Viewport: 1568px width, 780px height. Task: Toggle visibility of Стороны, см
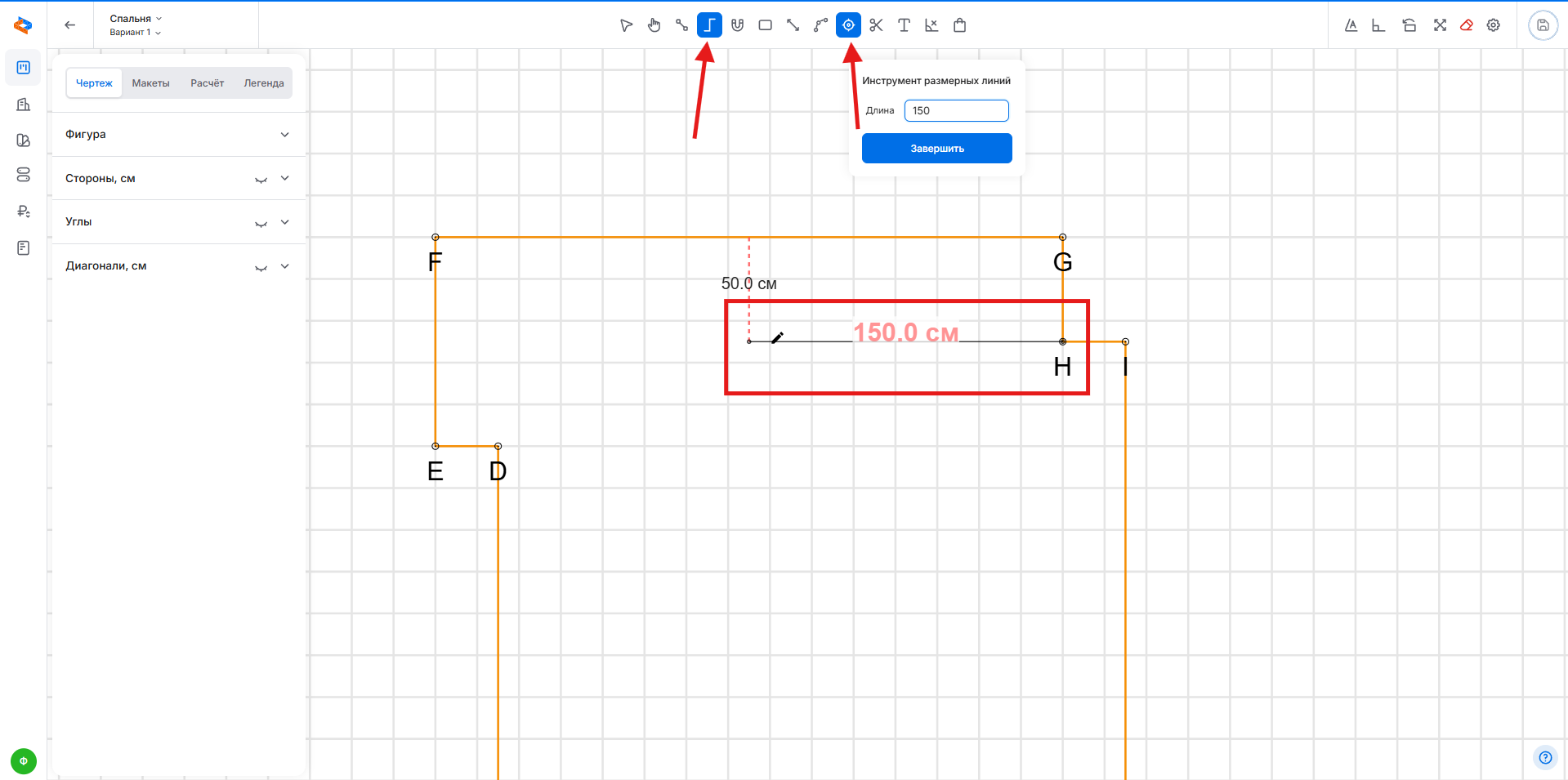[261, 179]
